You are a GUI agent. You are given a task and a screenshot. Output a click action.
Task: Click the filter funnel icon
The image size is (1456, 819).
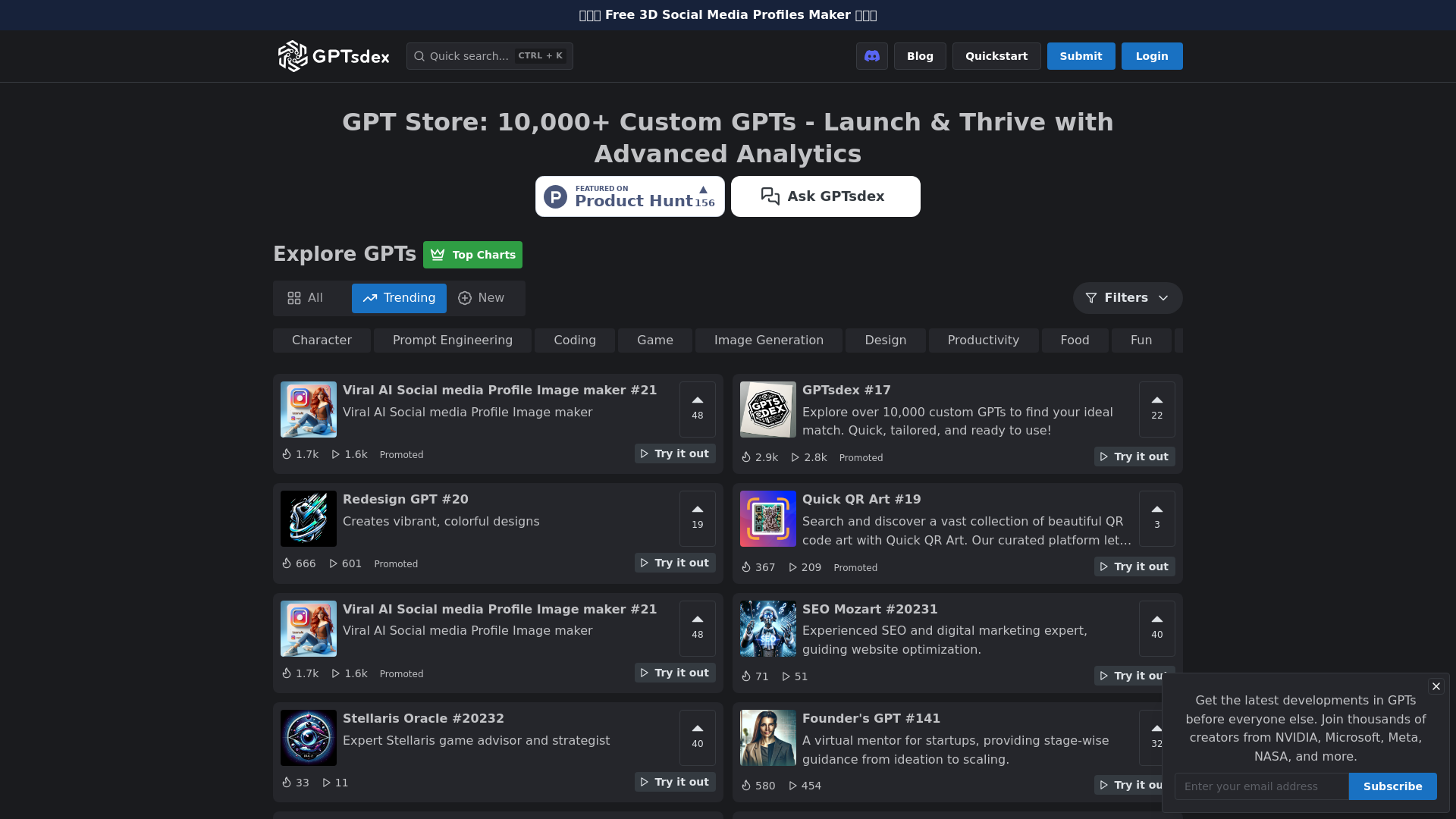1091,298
